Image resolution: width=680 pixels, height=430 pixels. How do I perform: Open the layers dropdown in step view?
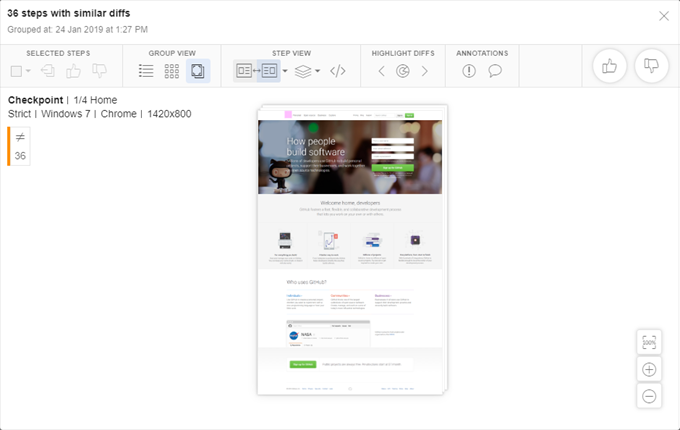(x=309, y=71)
